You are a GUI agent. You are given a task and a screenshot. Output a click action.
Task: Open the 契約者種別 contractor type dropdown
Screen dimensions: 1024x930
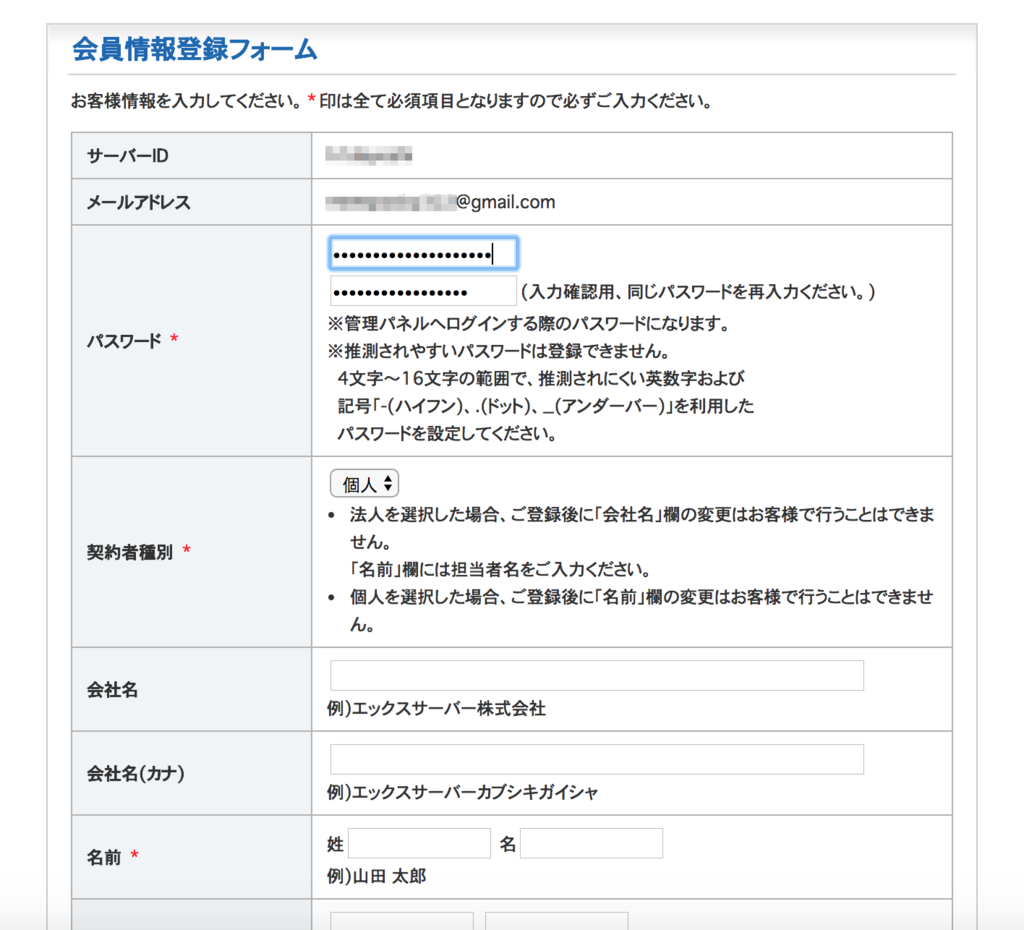pyautogui.click(x=364, y=483)
